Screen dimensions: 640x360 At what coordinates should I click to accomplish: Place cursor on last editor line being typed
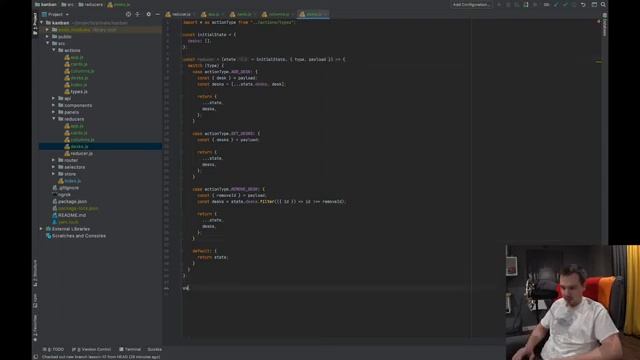186,288
